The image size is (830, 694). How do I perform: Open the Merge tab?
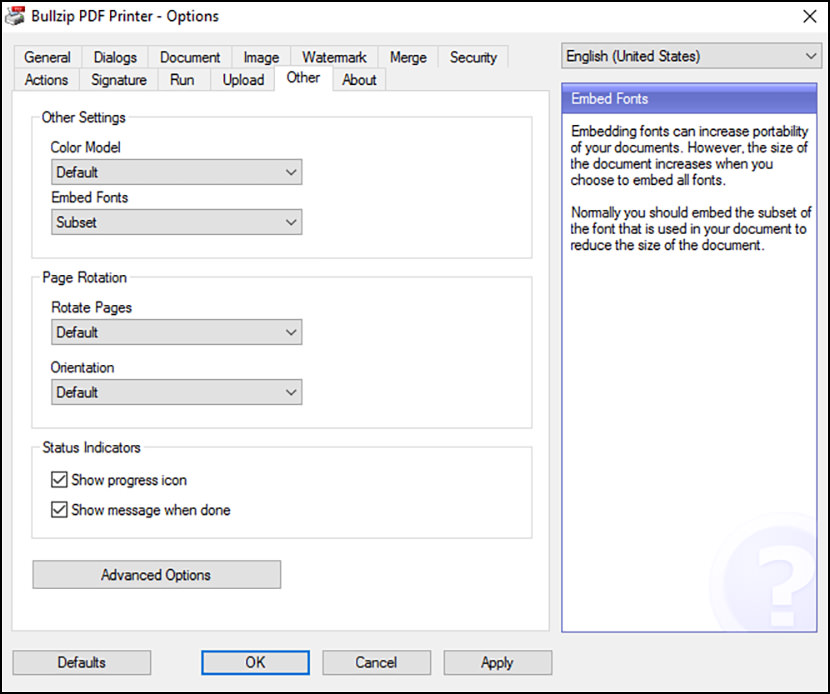[408, 57]
